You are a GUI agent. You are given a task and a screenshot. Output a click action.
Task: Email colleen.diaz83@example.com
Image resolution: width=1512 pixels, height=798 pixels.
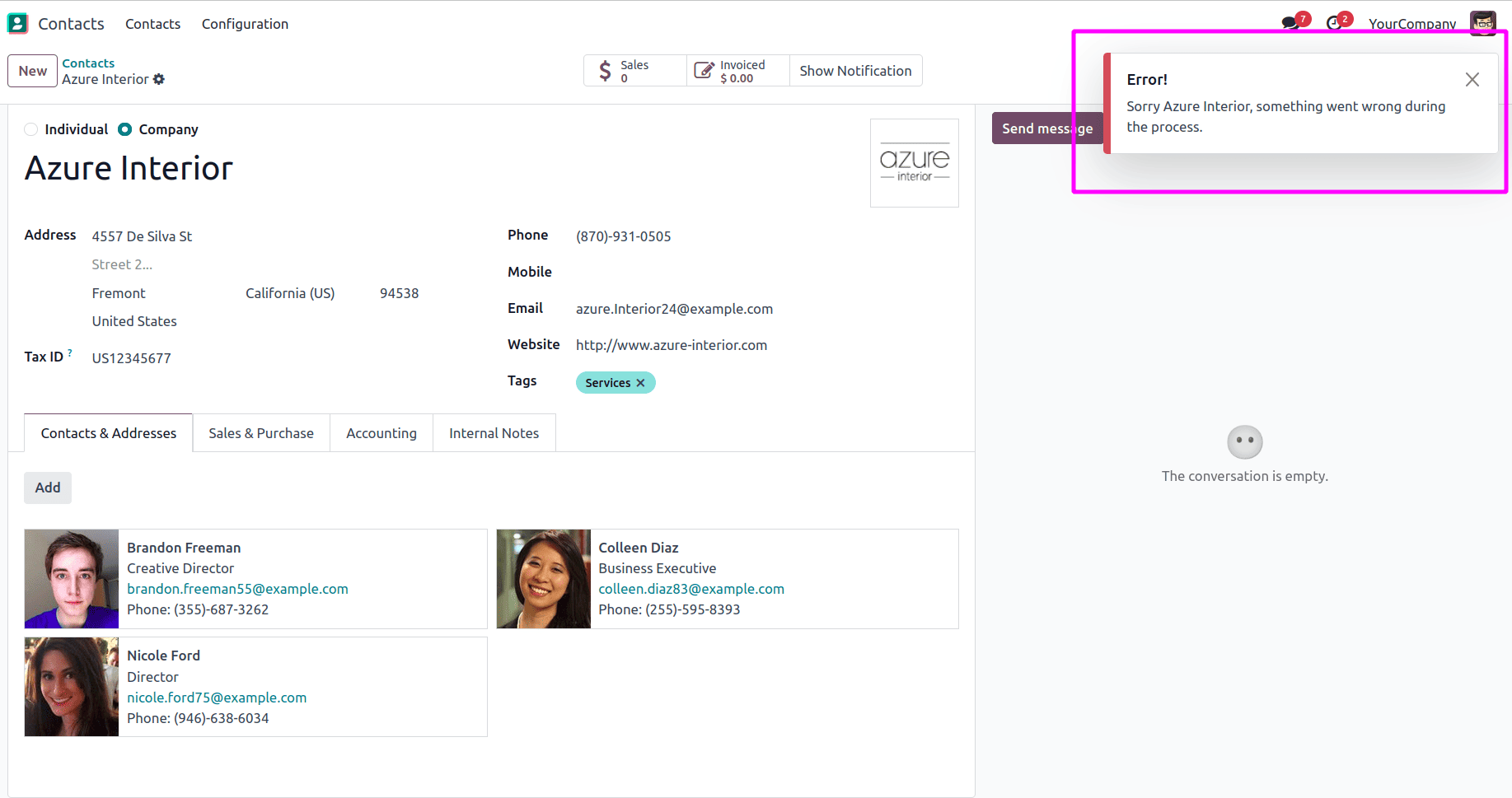691,589
